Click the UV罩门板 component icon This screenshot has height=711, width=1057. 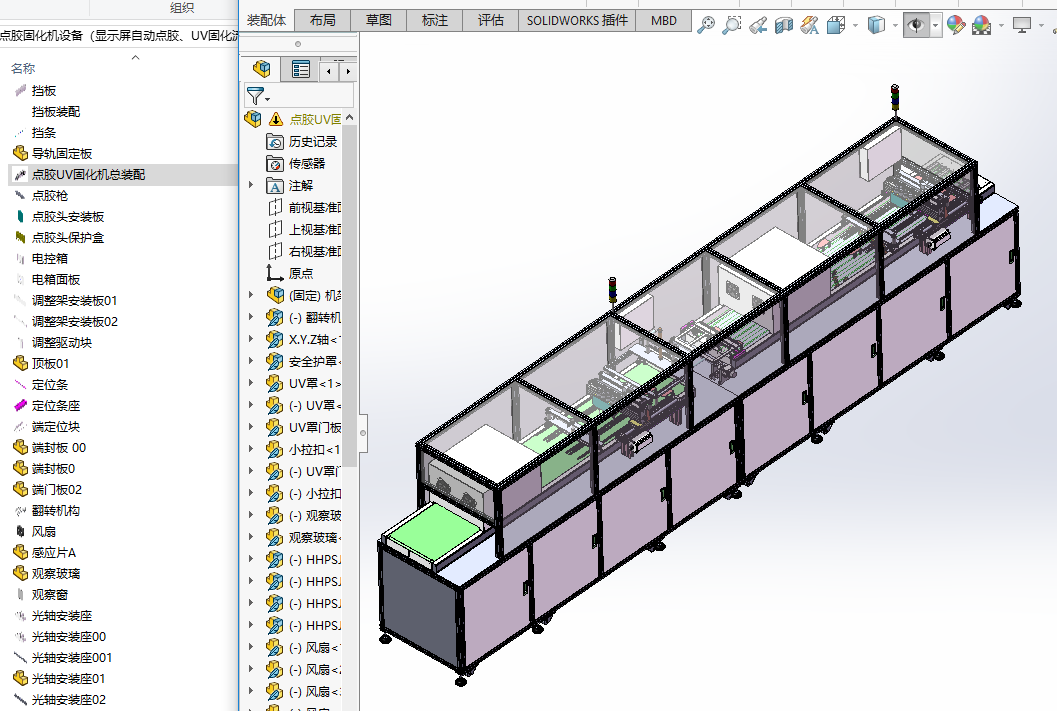[x=274, y=427]
